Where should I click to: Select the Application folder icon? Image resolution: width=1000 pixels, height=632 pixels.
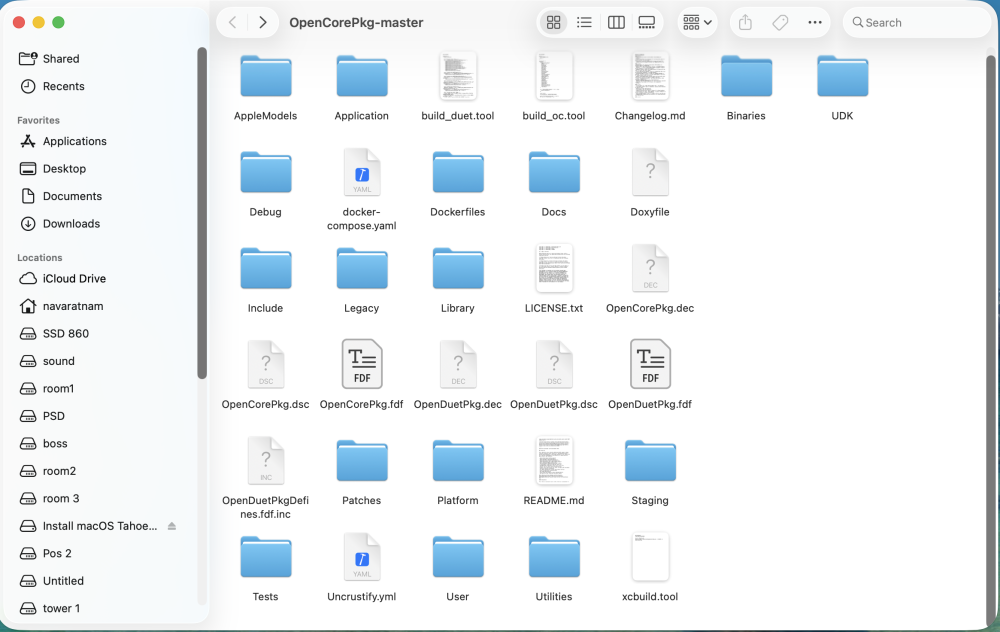362,76
